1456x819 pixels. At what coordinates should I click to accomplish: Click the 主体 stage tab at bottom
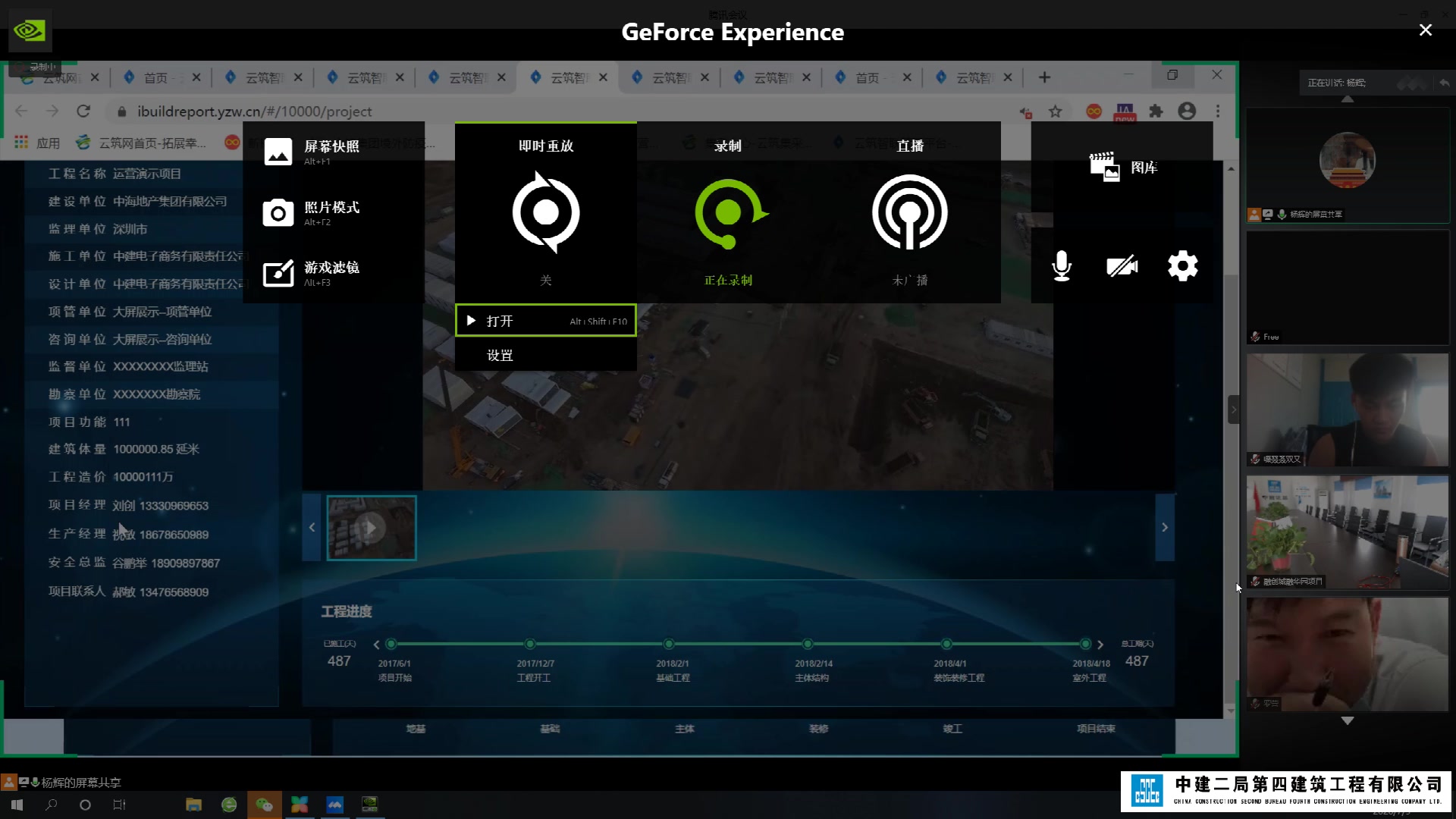point(685,729)
